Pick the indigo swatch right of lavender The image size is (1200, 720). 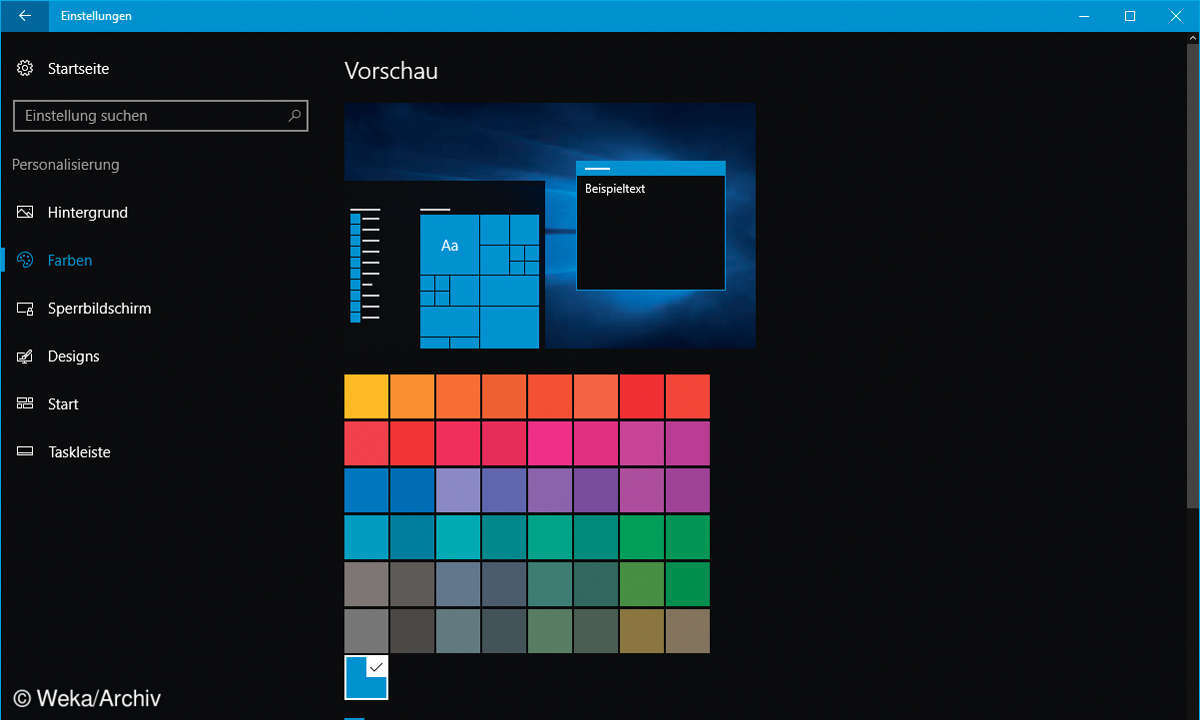(504, 490)
